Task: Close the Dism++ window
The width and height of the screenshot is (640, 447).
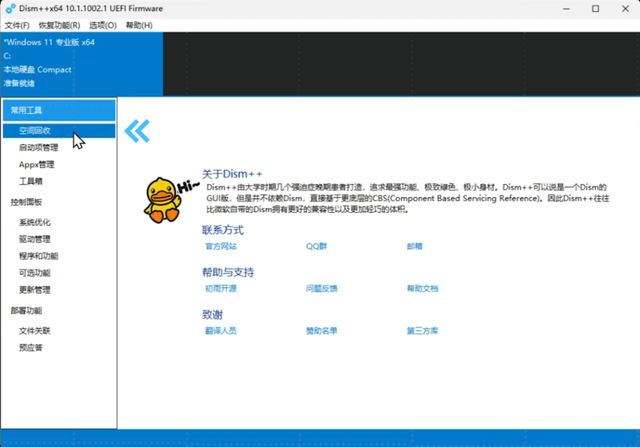Action: (625, 9)
